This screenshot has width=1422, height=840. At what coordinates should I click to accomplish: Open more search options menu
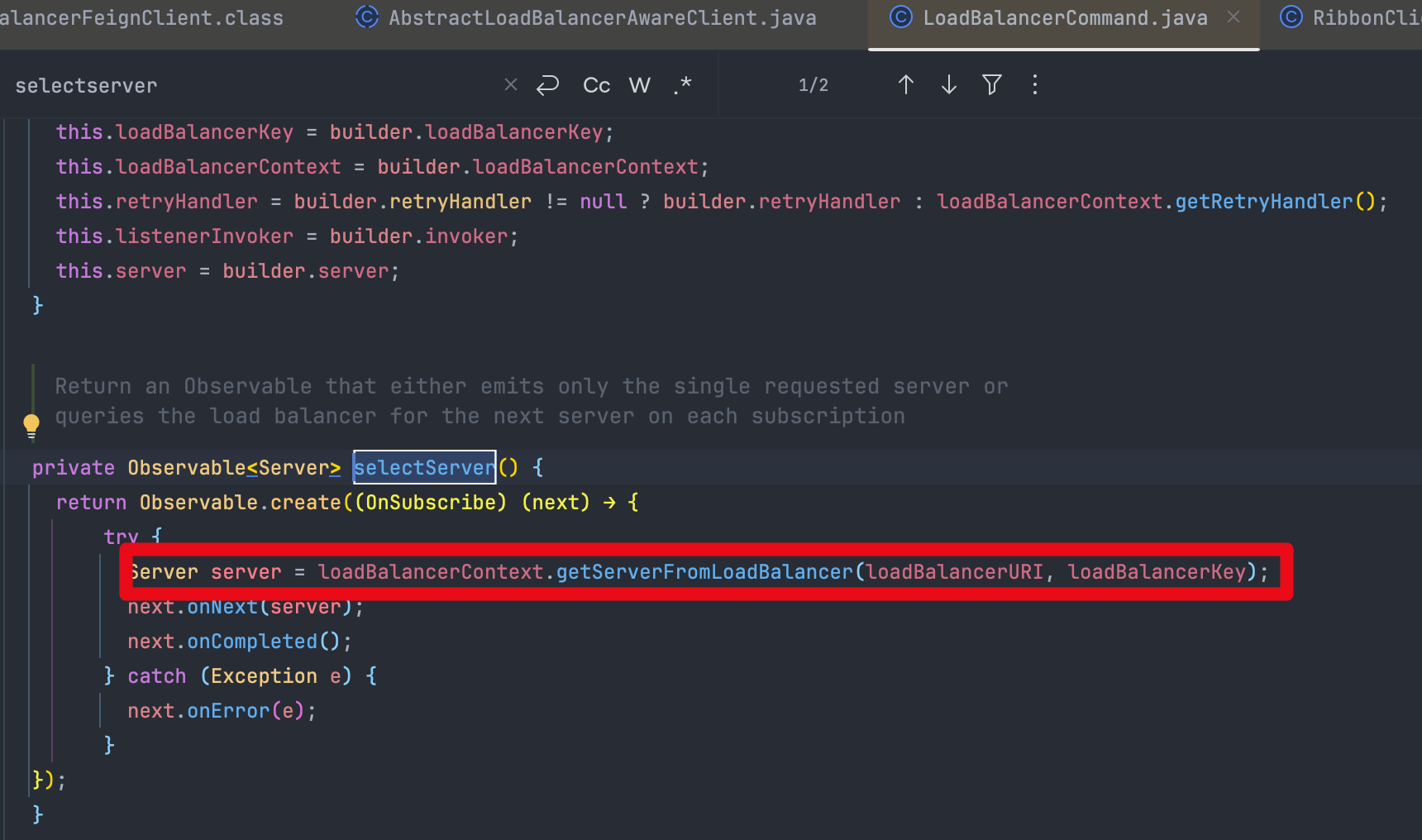[x=1035, y=84]
